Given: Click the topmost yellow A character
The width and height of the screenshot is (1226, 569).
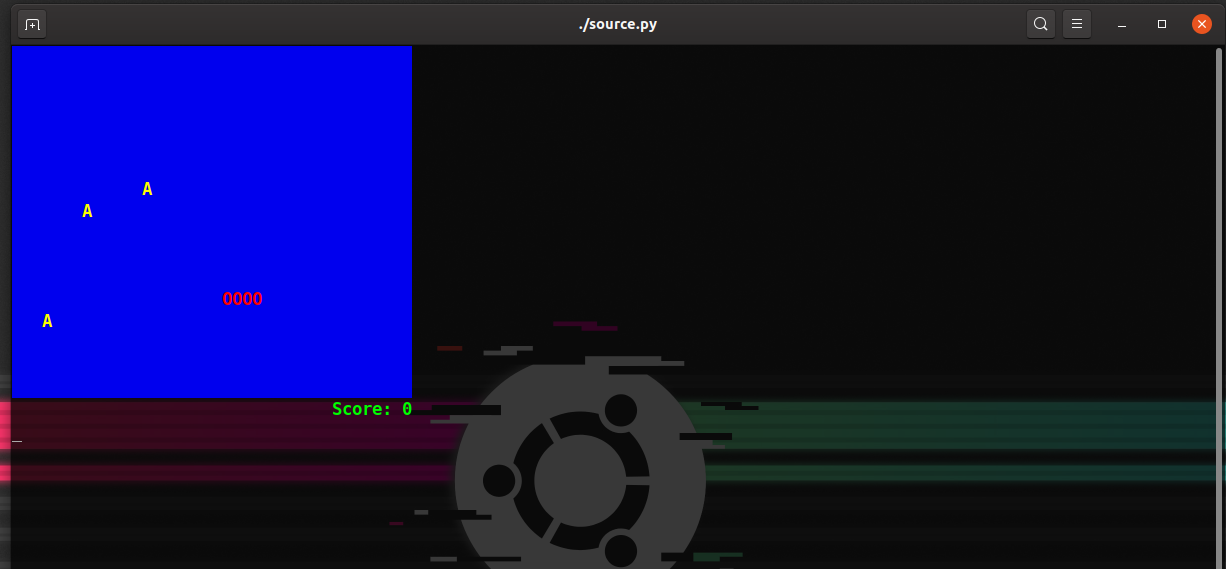Looking at the screenshot, I should tap(147, 189).
